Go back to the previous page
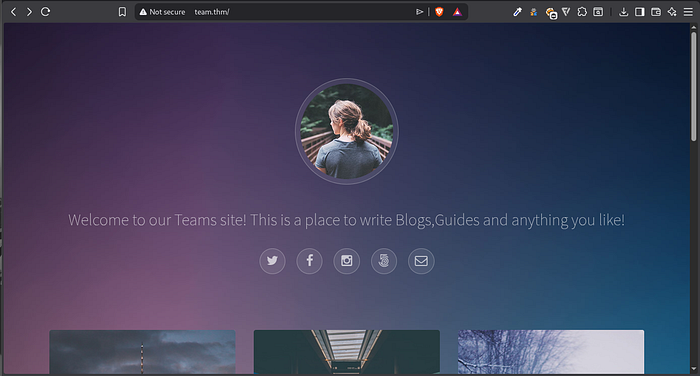700x376 pixels. tap(13, 12)
